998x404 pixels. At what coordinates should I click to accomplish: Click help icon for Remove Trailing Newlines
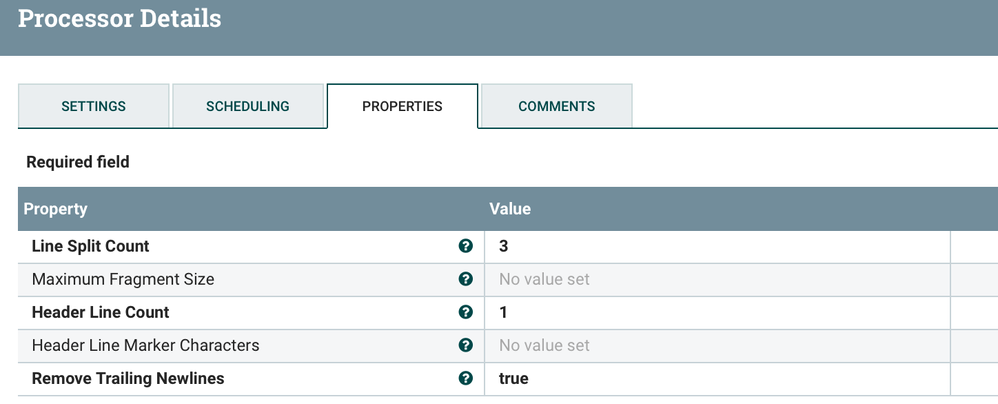pyautogui.click(x=465, y=378)
